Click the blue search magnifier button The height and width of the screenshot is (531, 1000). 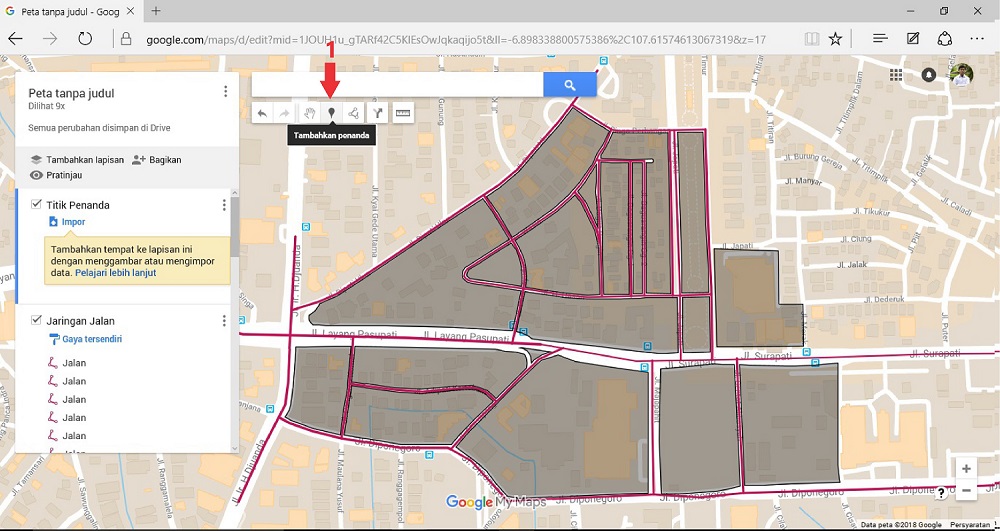coord(570,85)
